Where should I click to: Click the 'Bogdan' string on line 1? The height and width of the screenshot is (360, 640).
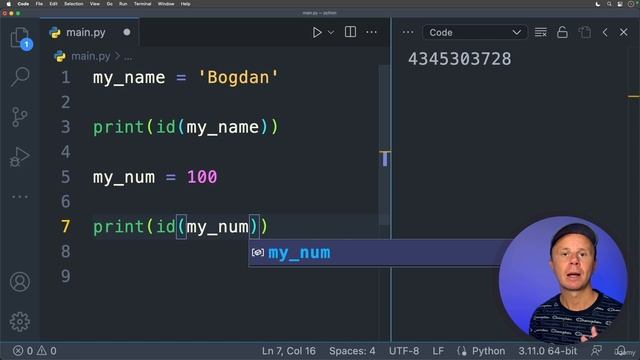238,78
